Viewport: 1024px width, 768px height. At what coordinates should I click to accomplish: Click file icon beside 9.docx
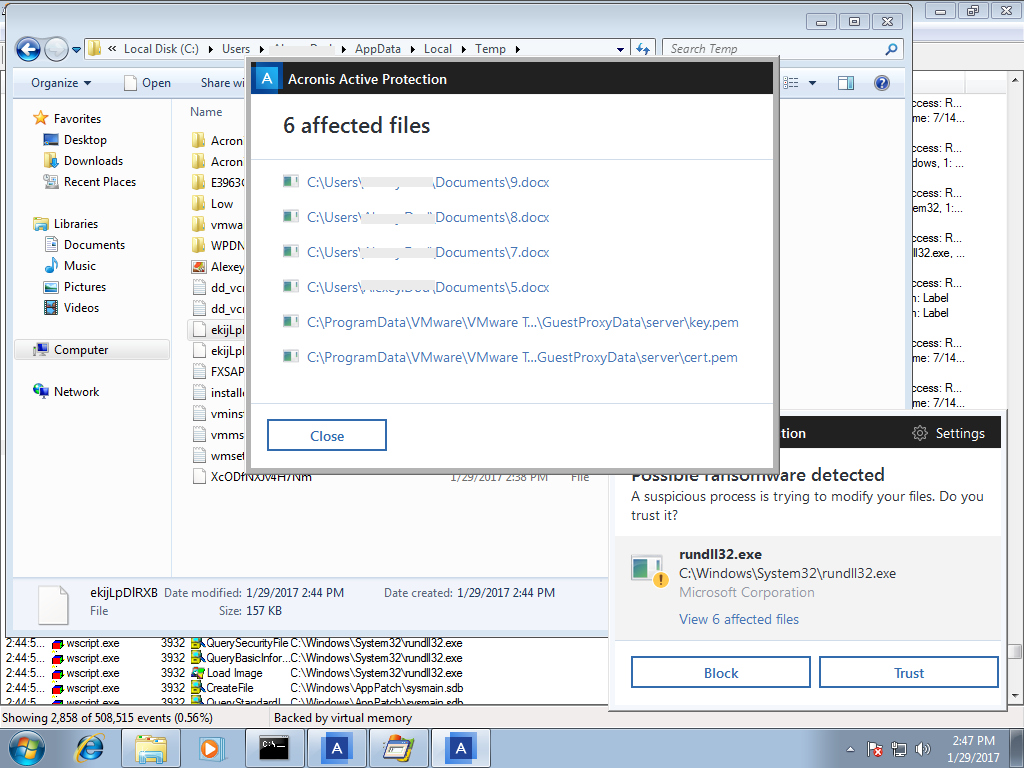pyautogui.click(x=291, y=181)
